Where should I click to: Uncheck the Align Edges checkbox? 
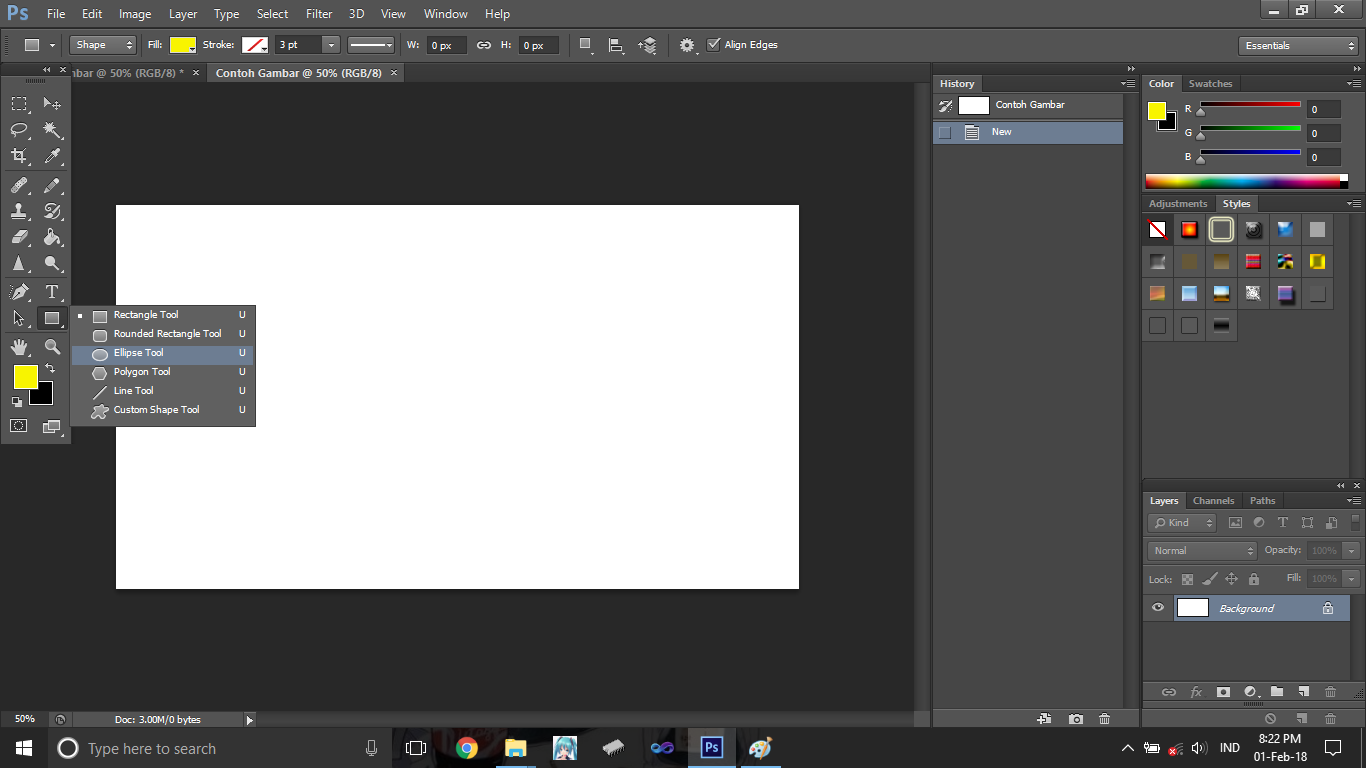click(x=715, y=44)
